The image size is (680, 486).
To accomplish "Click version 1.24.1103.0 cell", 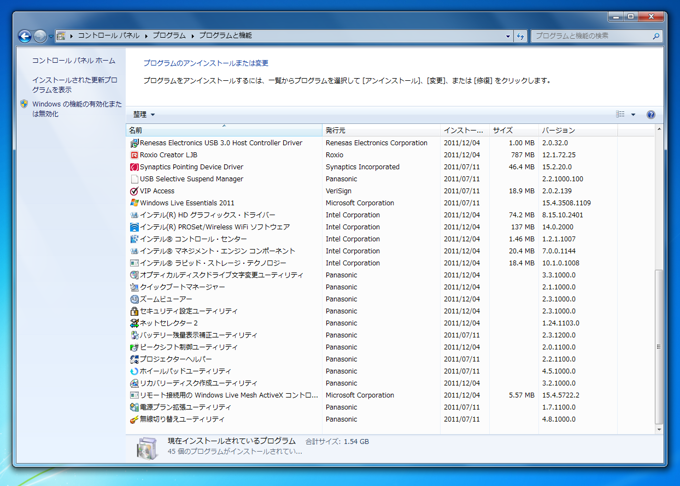I will click(x=561, y=323).
